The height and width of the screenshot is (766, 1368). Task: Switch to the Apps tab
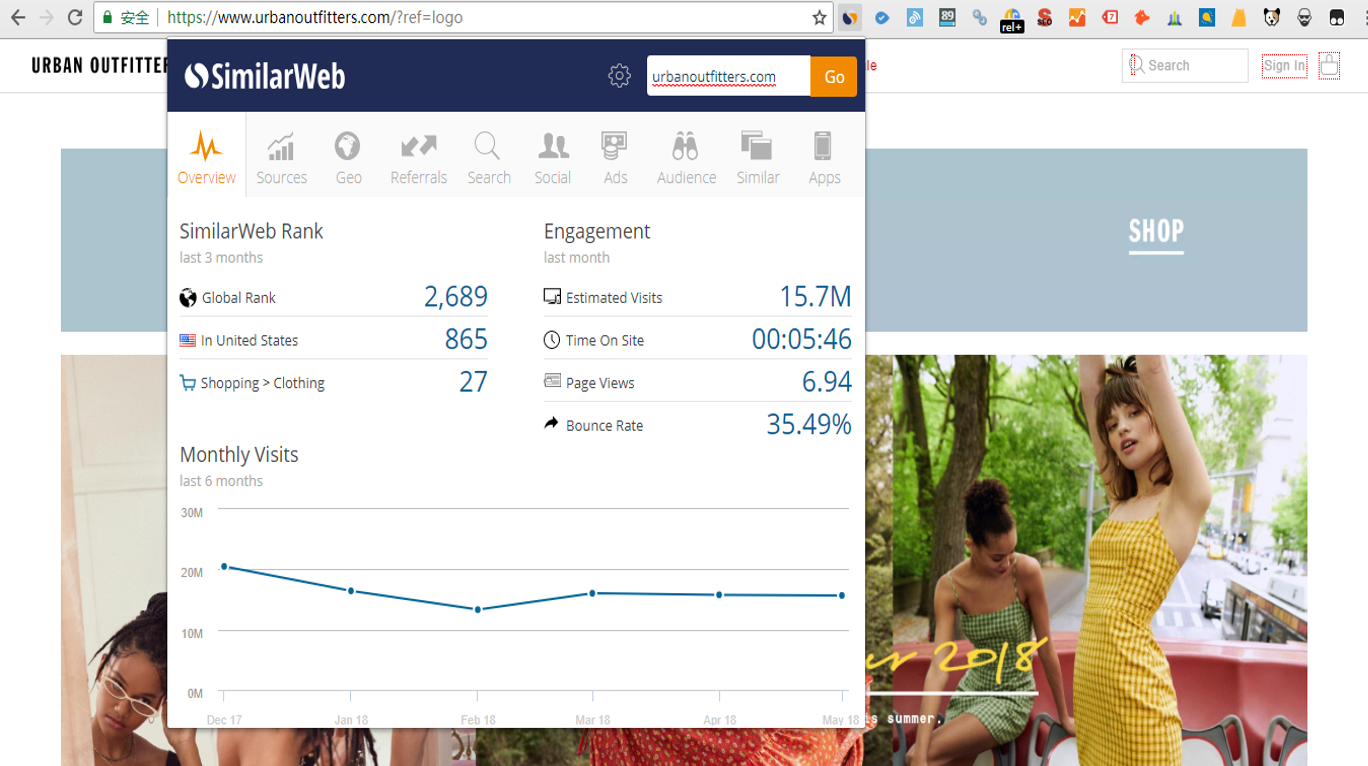[824, 158]
